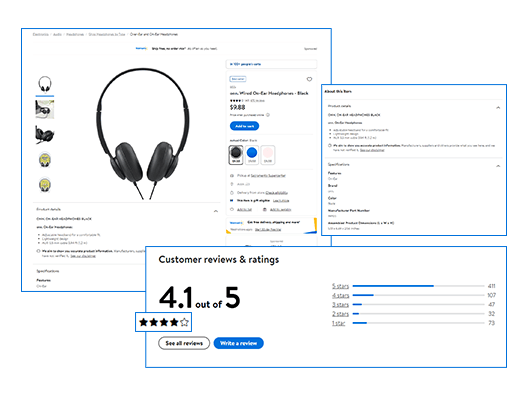Click the Add to registry icon
Screen dimensions: 528x395
coord(265,209)
